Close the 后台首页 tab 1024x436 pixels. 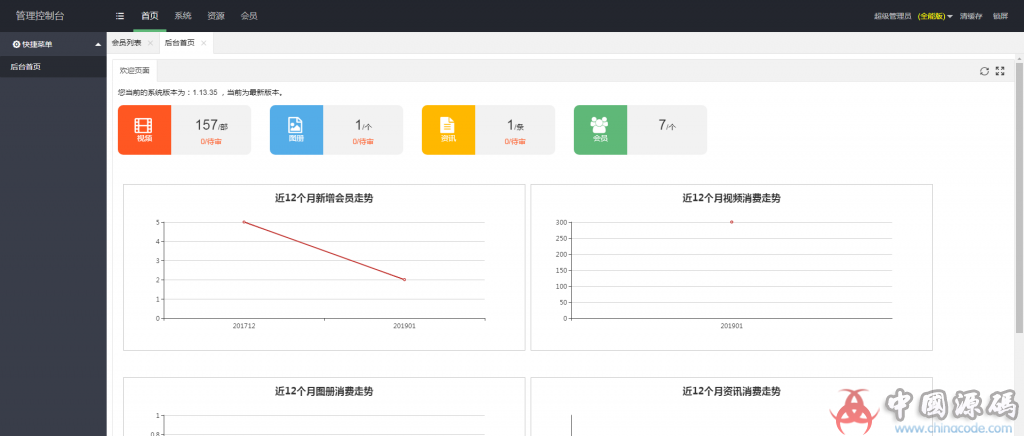tap(204, 43)
